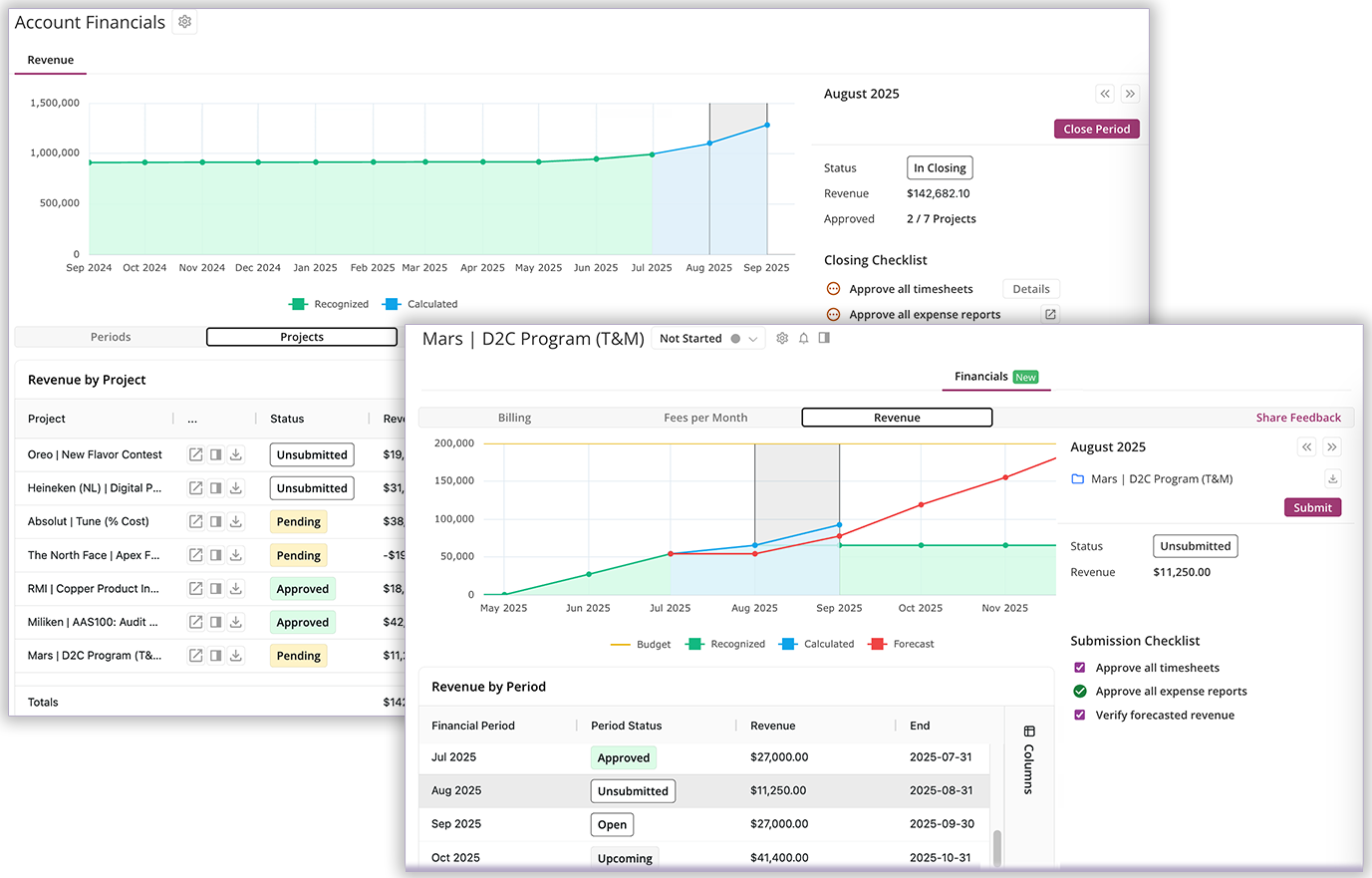Open the Share Feedback link
The height and width of the screenshot is (878, 1372).
click(1298, 417)
